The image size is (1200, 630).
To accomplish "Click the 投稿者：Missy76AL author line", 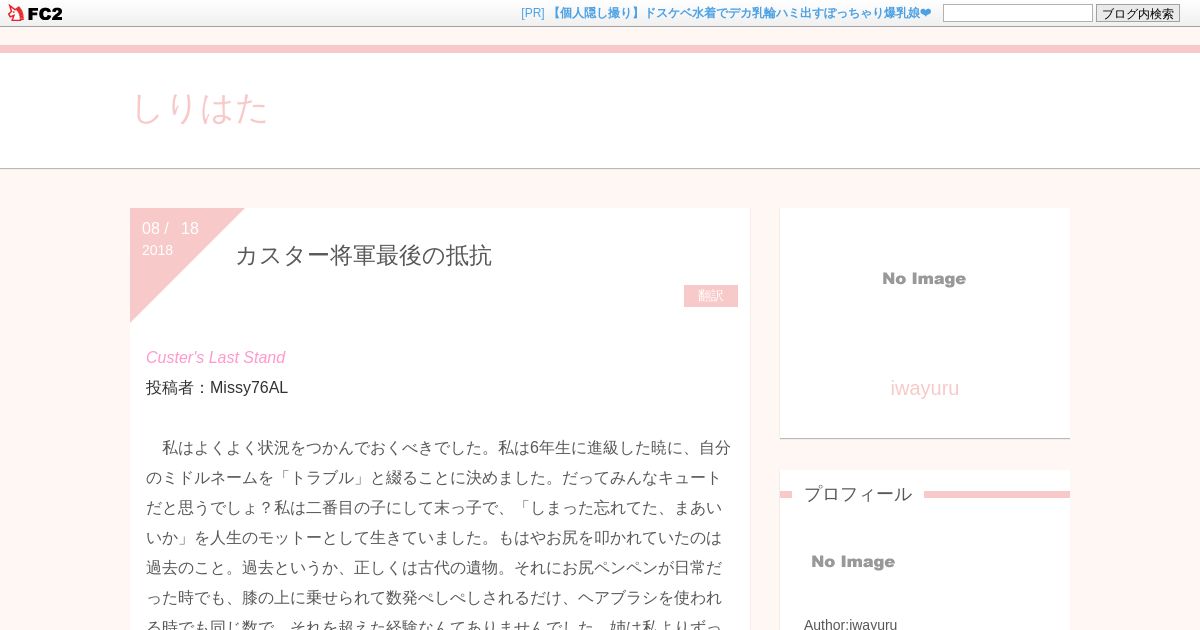I will [x=217, y=387].
